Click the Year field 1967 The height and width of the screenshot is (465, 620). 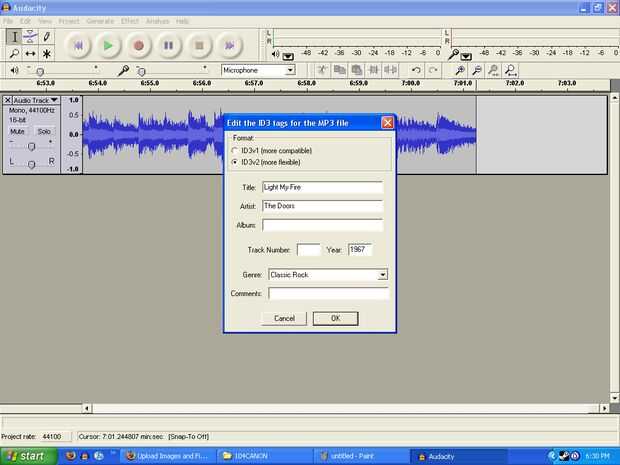click(x=360, y=250)
